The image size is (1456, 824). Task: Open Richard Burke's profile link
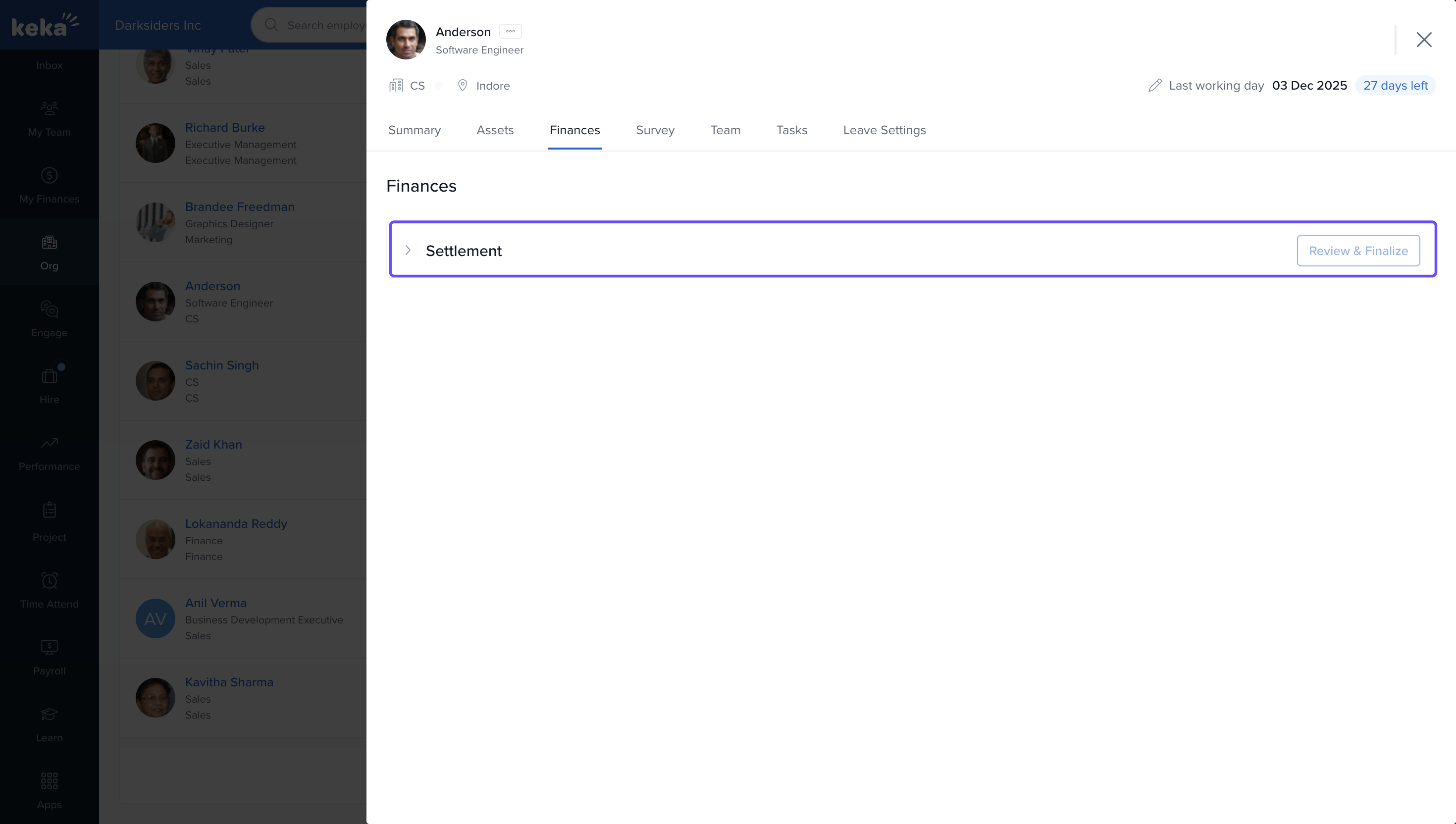coord(225,128)
